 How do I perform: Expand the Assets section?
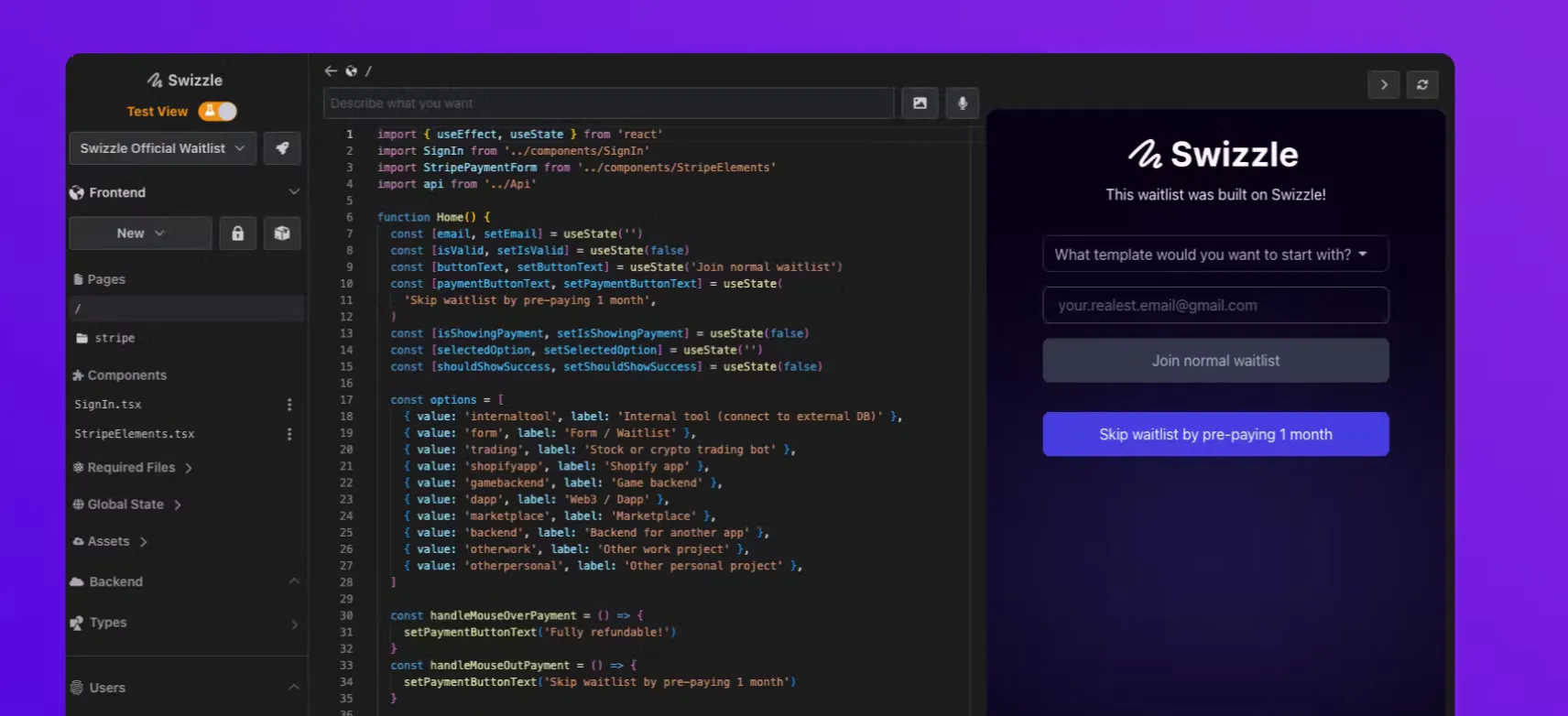click(x=110, y=541)
